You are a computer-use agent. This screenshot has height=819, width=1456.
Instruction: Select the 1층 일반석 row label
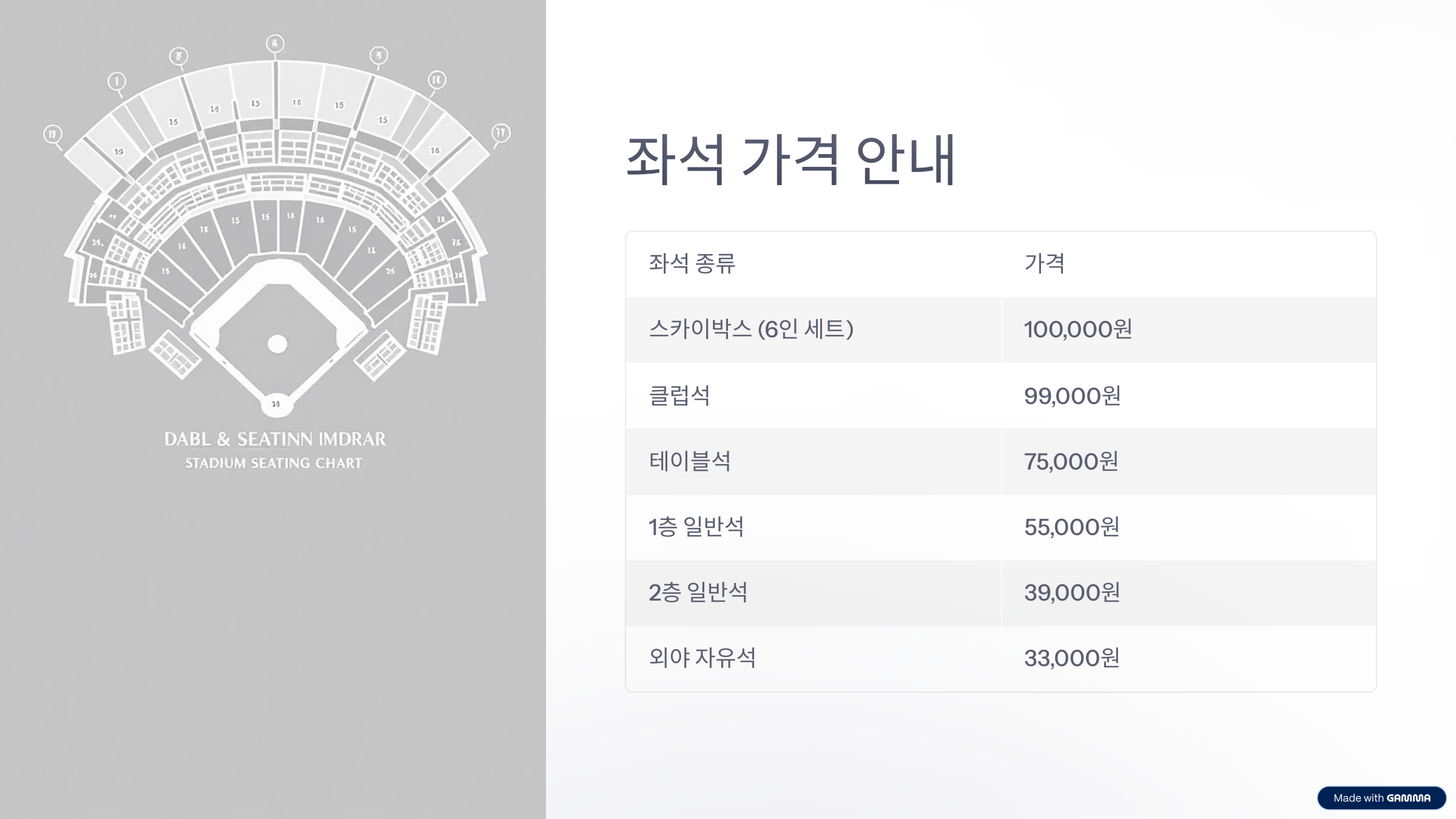[696, 527]
